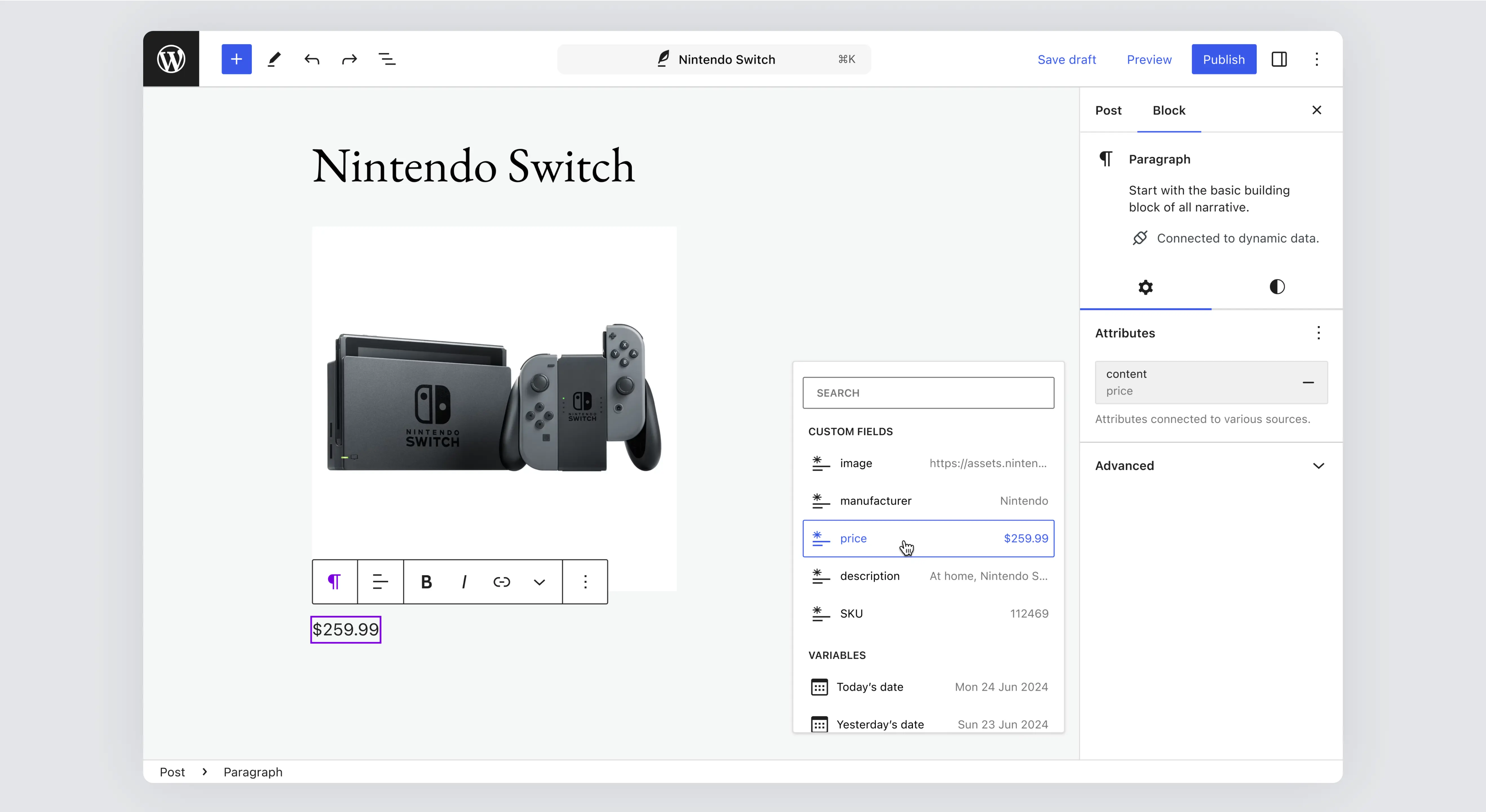This screenshot has height=812, width=1486.
Task: Click the redo arrow
Action: (349, 59)
